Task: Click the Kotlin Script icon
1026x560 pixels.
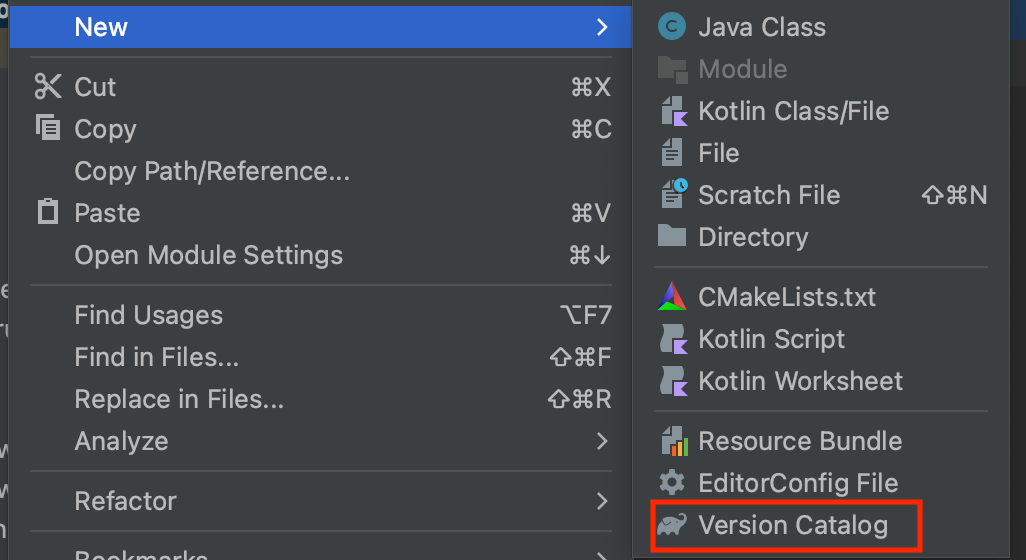Action: tap(672, 339)
